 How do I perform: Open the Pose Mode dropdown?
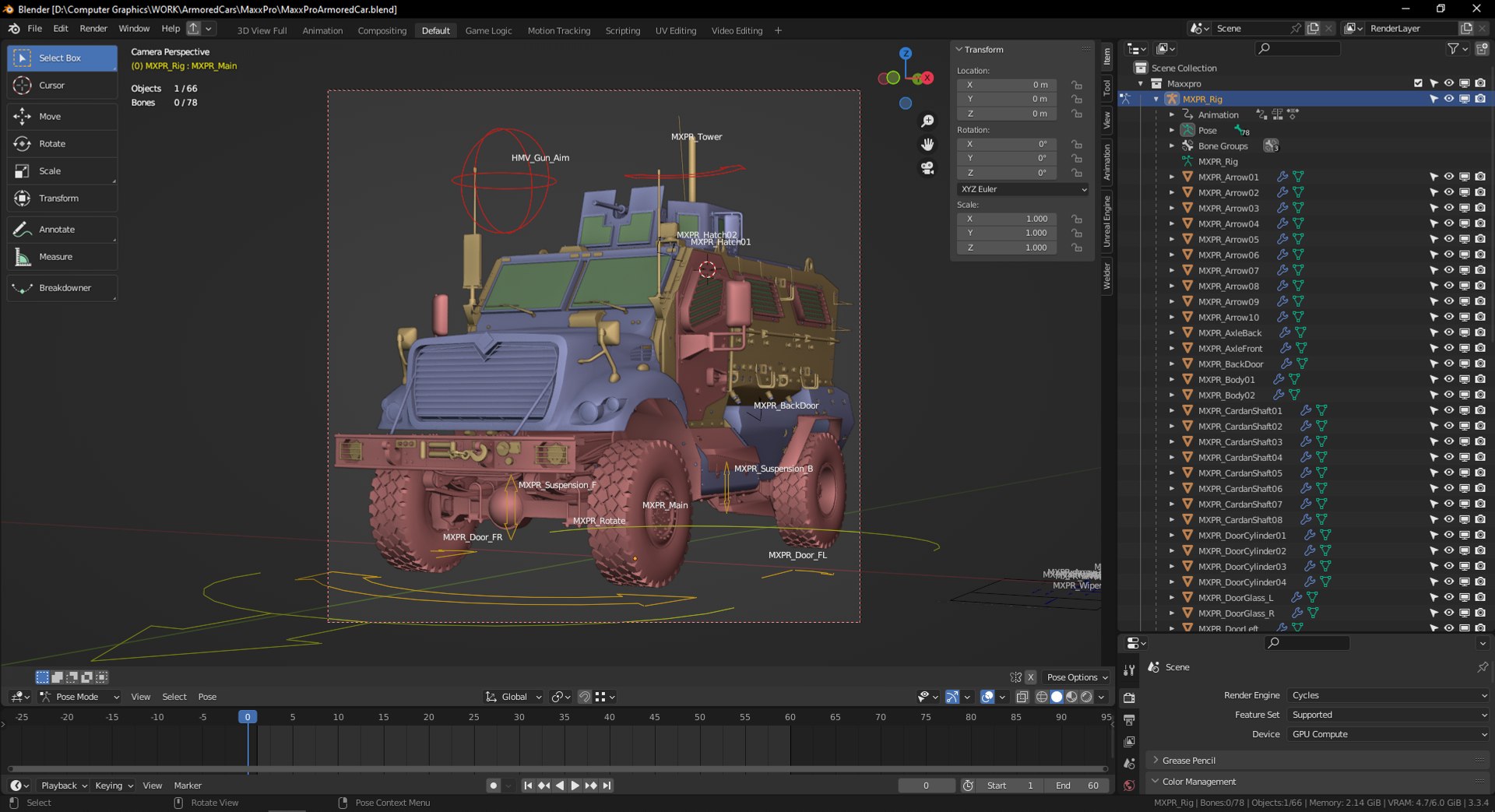pyautogui.click(x=79, y=697)
